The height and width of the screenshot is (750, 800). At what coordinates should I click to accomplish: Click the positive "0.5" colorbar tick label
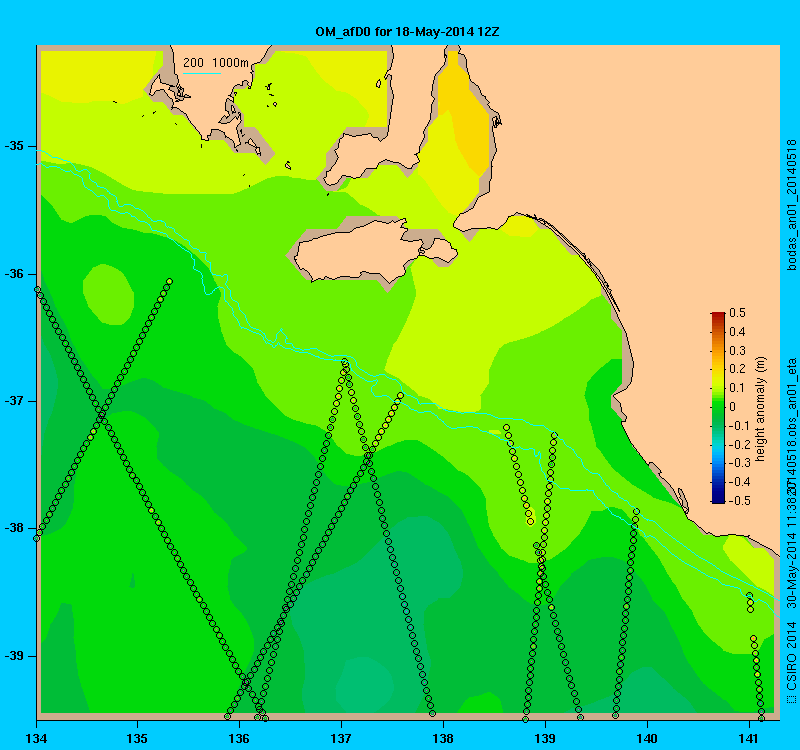tap(738, 313)
